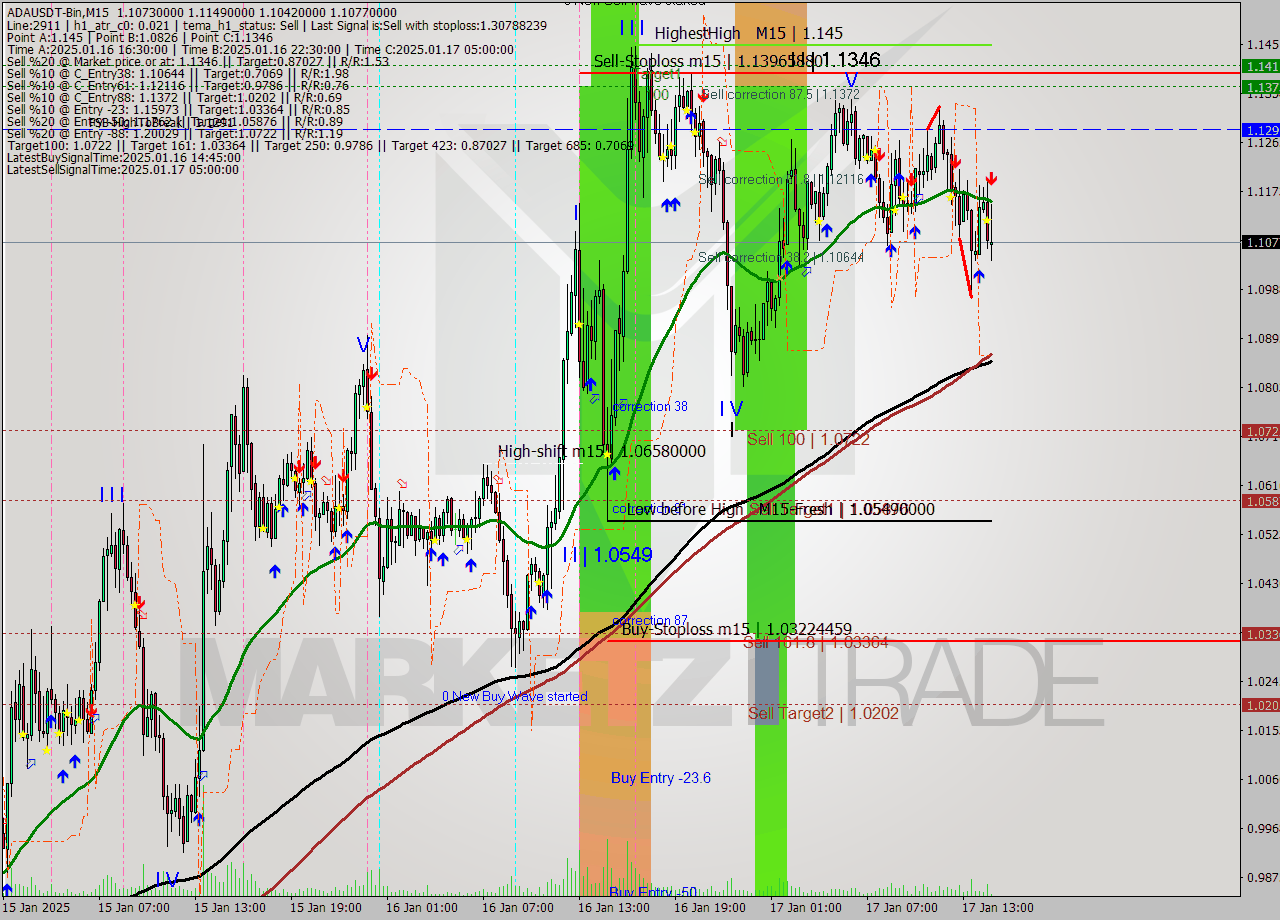Click the 'Sell 100 | 1.0722' label
Image resolution: width=1280 pixels, height=920 pixels.
coord(808,439)
